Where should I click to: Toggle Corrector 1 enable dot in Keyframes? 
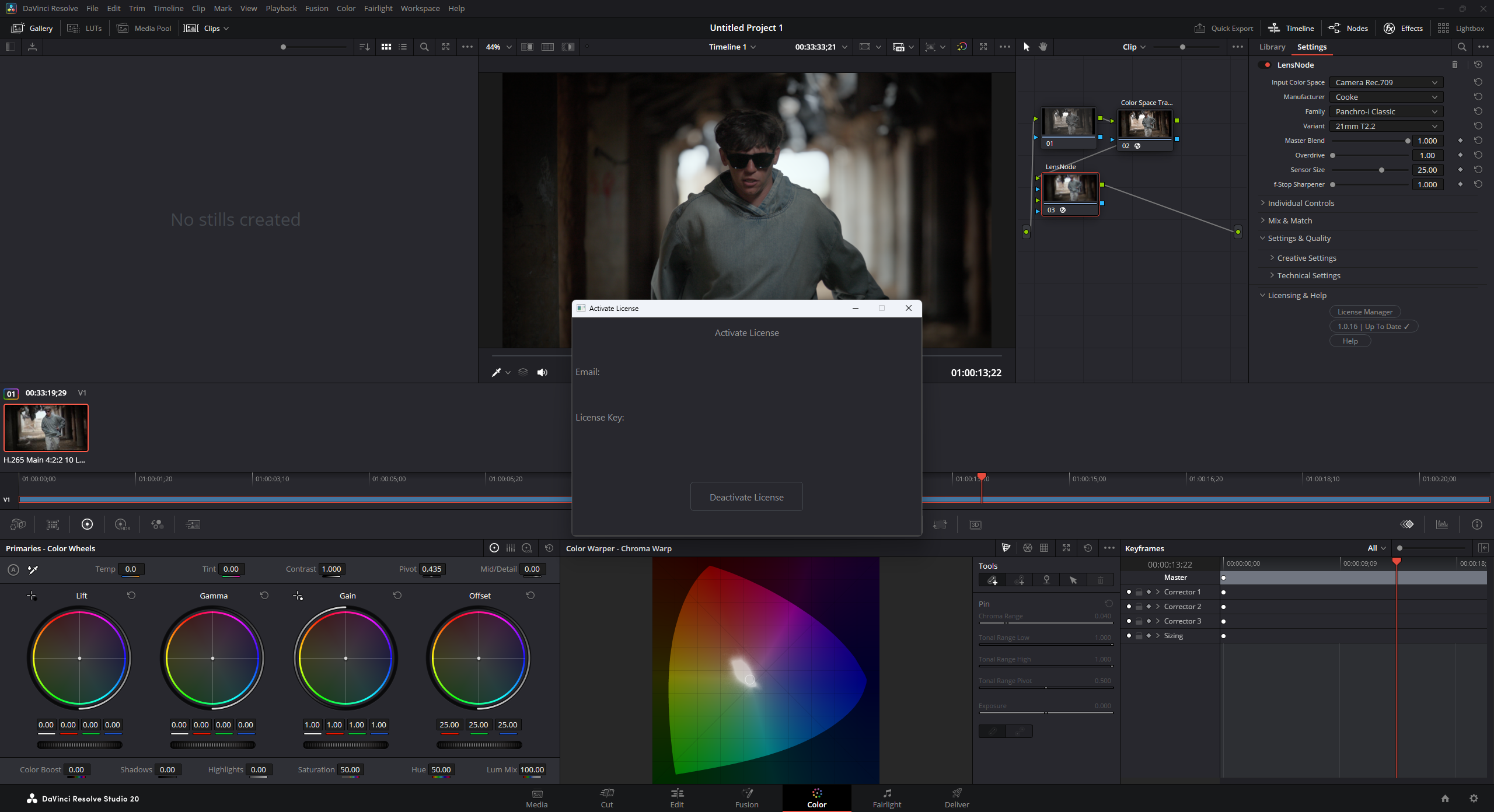pyautogui.click(x=1129, y=592)
